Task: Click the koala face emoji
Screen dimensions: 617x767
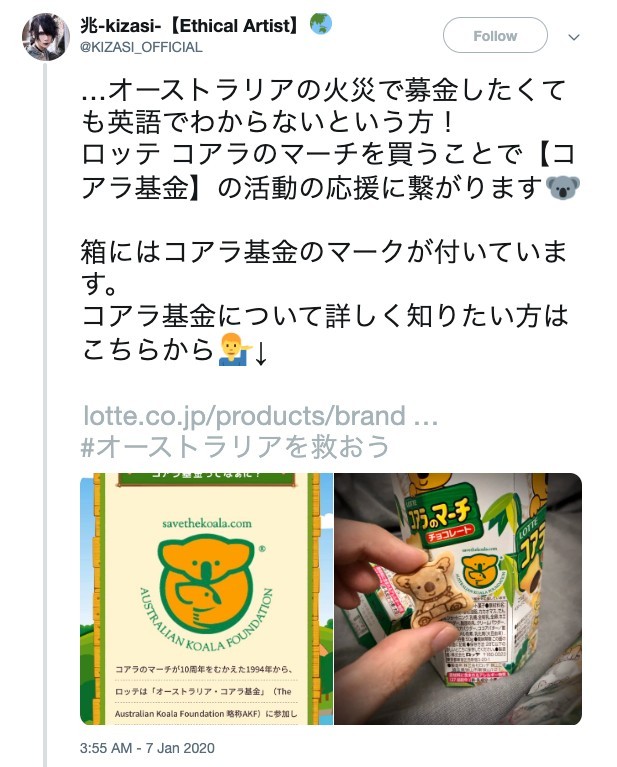Action: pos(563,188)
